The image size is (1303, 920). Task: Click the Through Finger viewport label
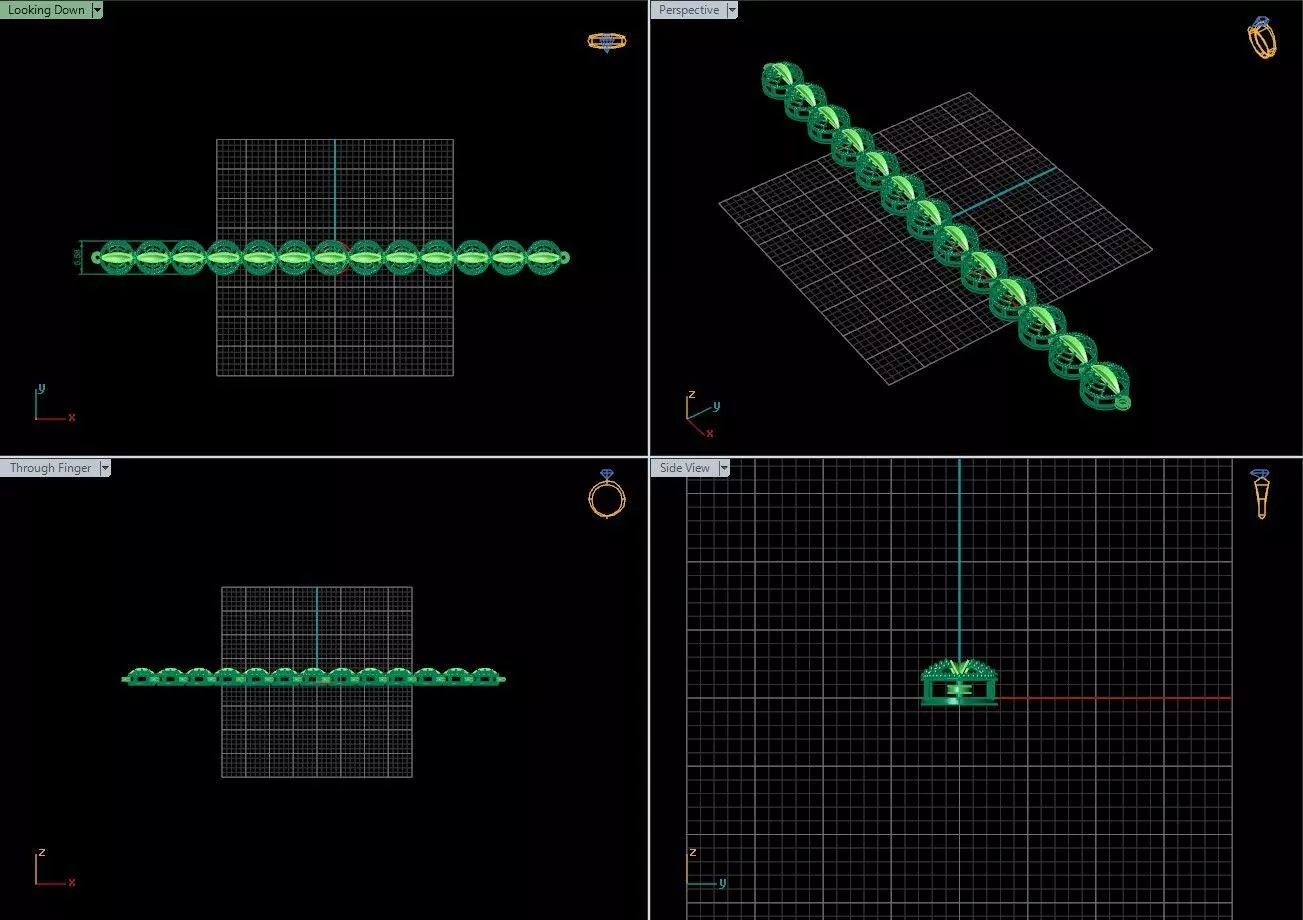point(50,468)
